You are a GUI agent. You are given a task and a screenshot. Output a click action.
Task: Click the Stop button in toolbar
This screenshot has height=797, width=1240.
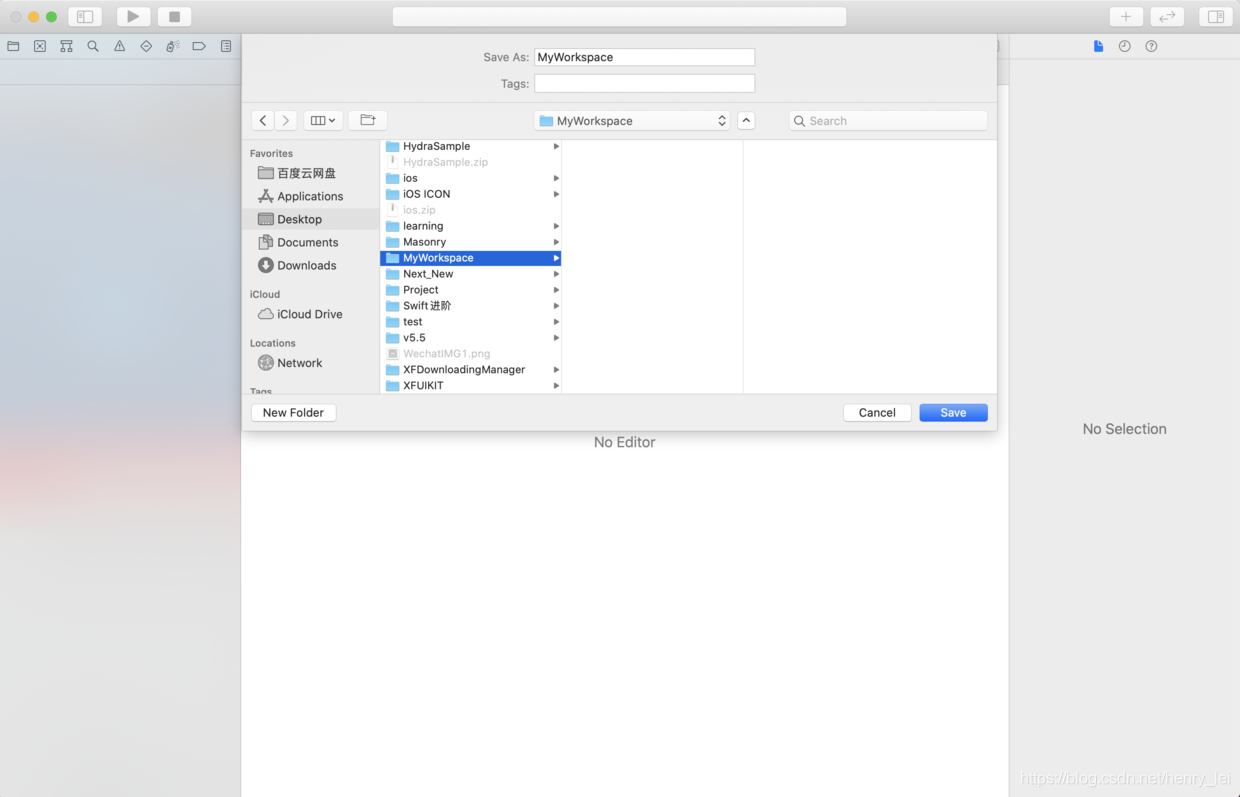click(x=174, y=17)
